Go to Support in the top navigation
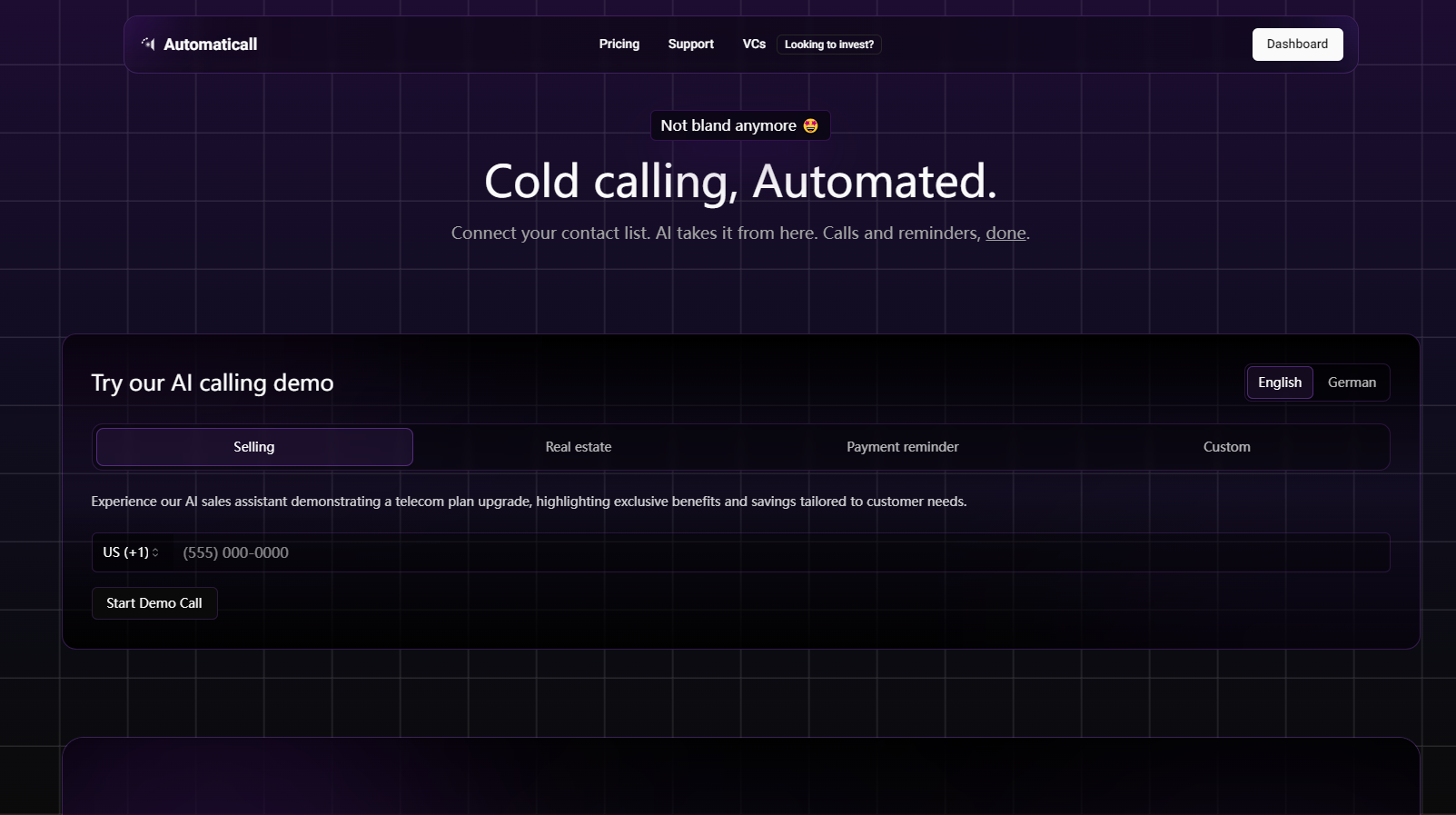 click(691, 44)
